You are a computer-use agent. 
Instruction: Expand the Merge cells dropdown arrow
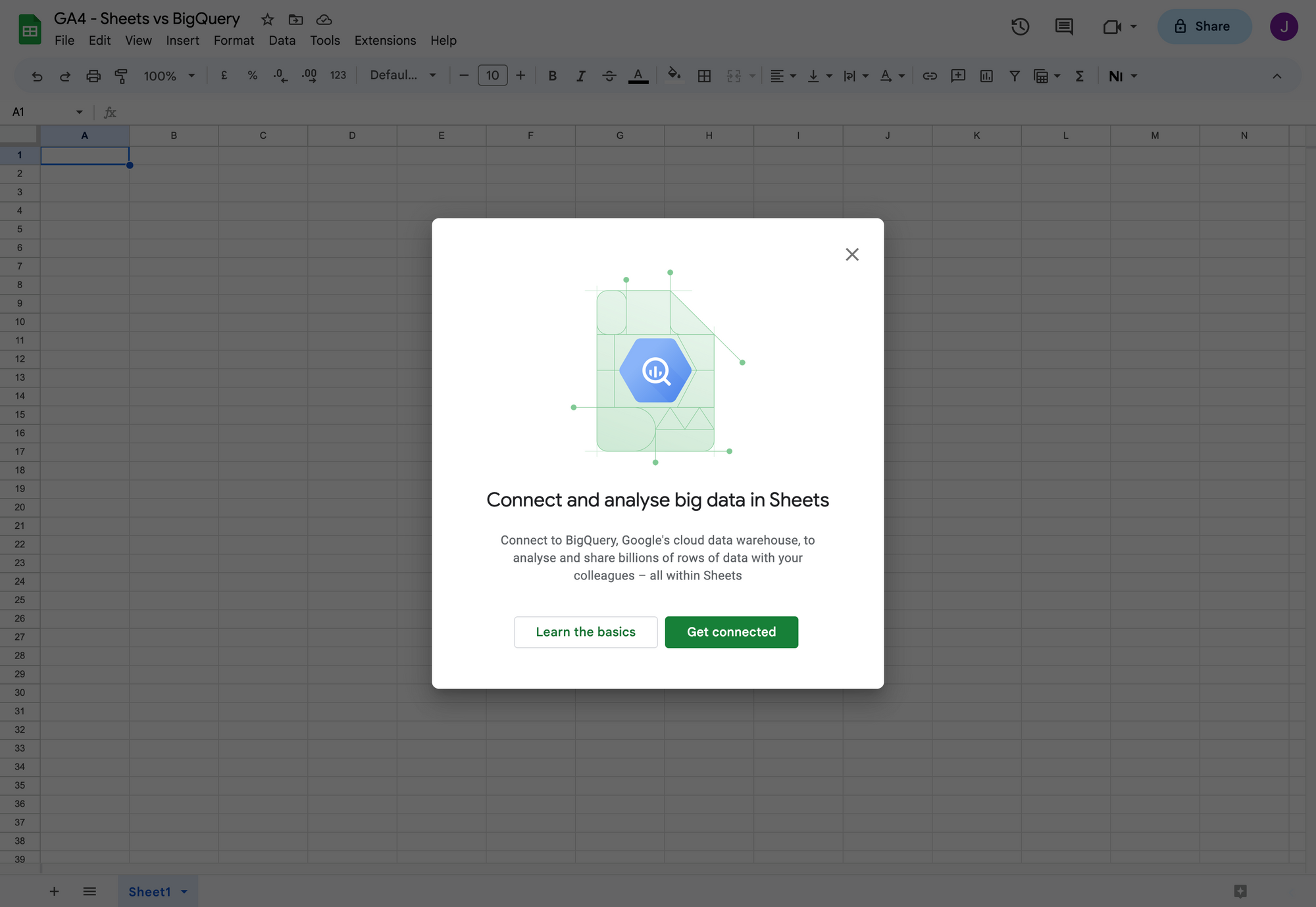752,76
